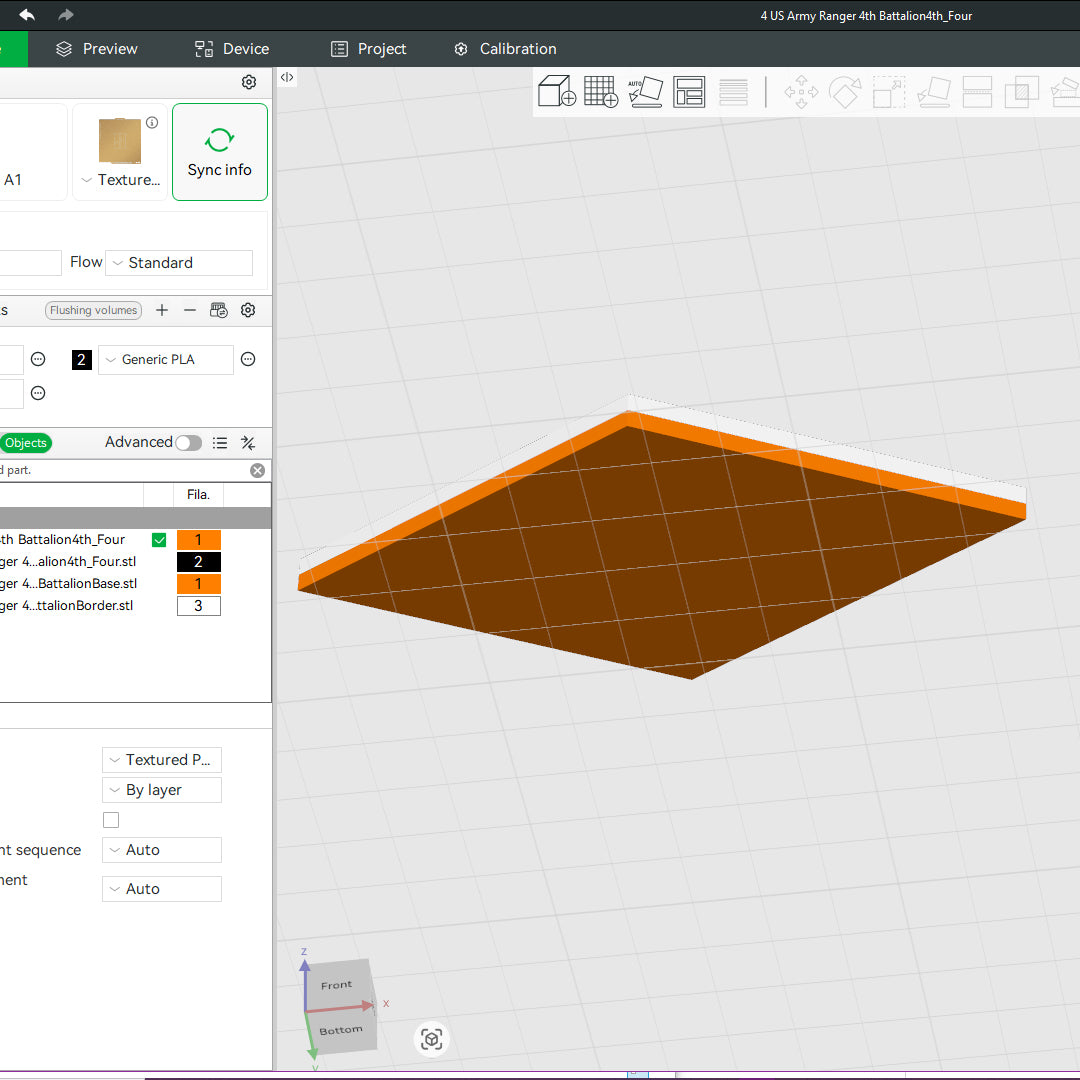Select the Battalion4th_Four.stl object in the list
Screen dimensions: 1080x1080
[70, 561]
